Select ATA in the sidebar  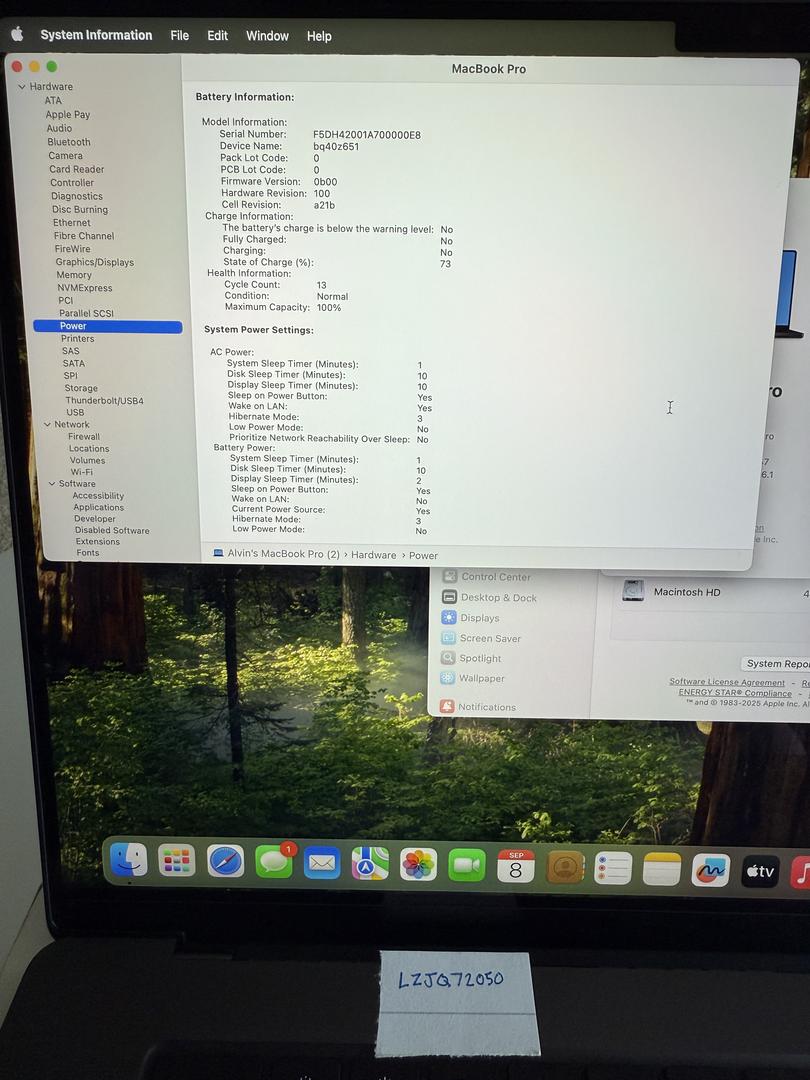tap(53, 101)
